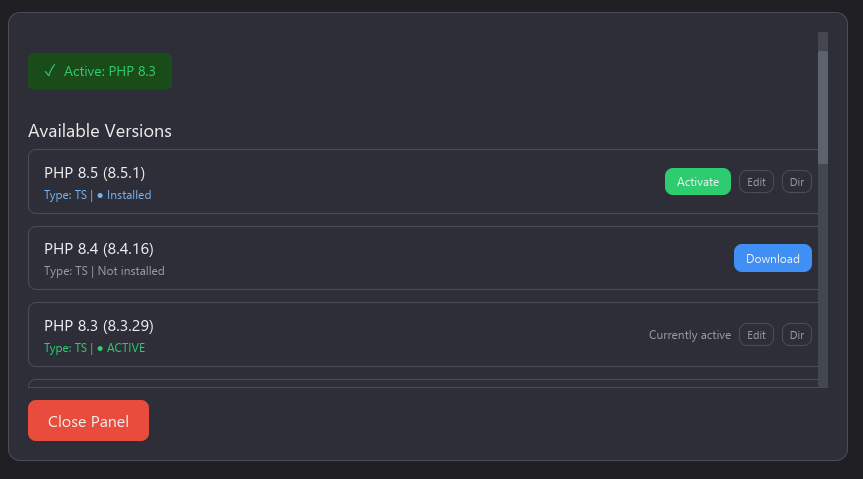
Task: Click the red Close Panel button
Action: coord(88,421)
